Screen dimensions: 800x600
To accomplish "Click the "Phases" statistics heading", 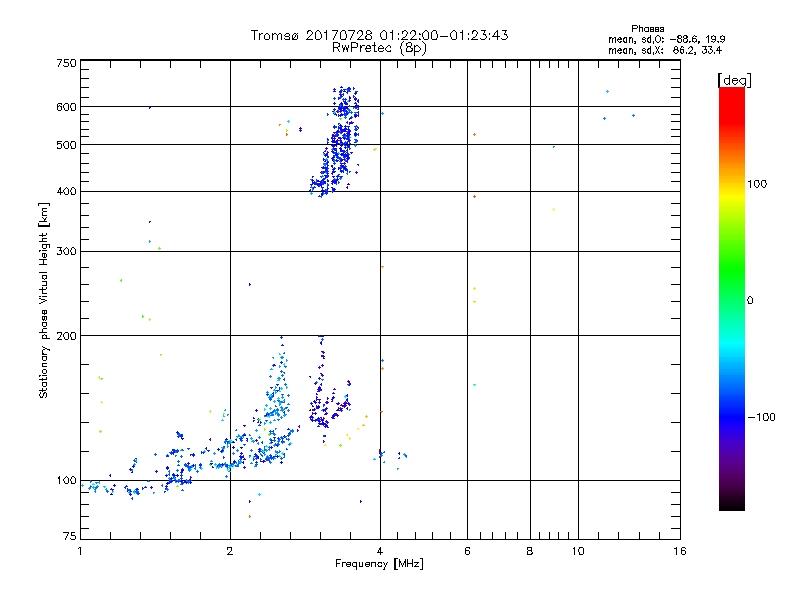I will coord(647,29).
